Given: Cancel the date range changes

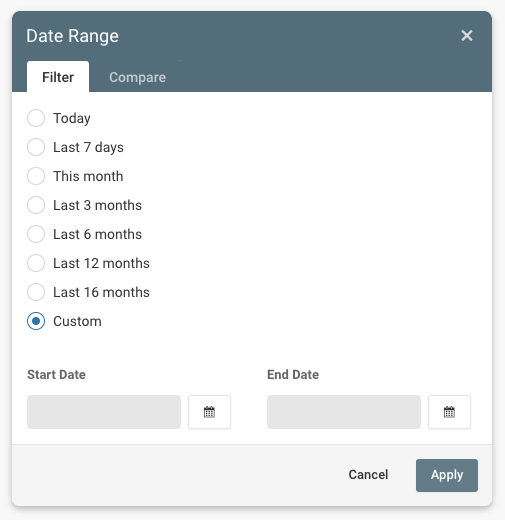Looking at the screenshot, I should pyautogui.click(x=368, y=475).
